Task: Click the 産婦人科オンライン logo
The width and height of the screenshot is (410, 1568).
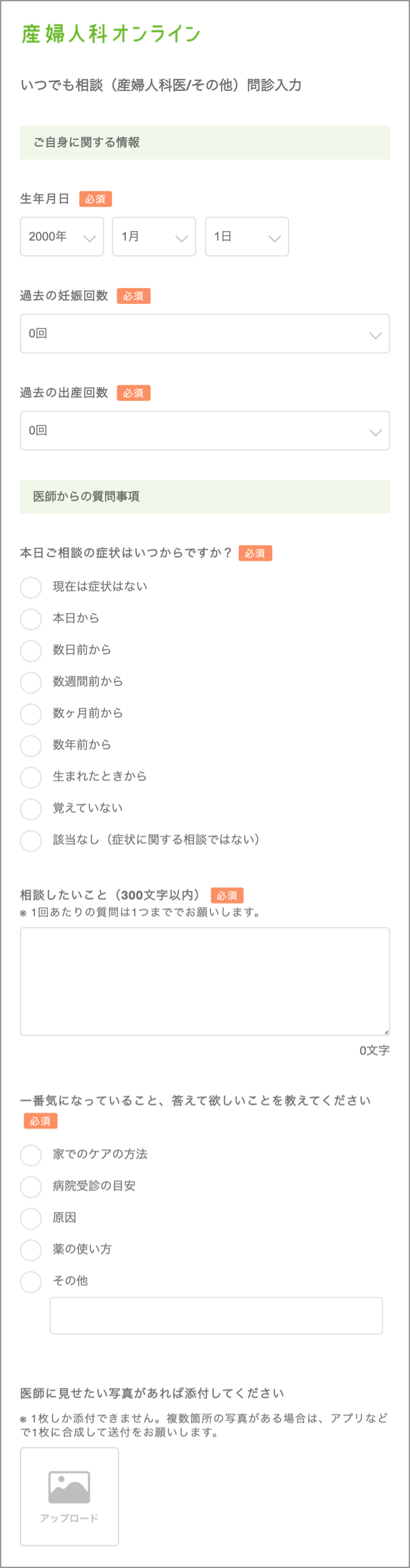Action: point(111,34)
